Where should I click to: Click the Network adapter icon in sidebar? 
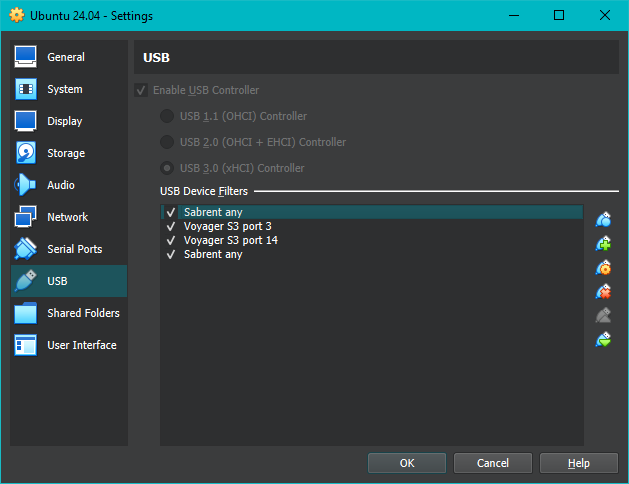(x=26, y=217)
